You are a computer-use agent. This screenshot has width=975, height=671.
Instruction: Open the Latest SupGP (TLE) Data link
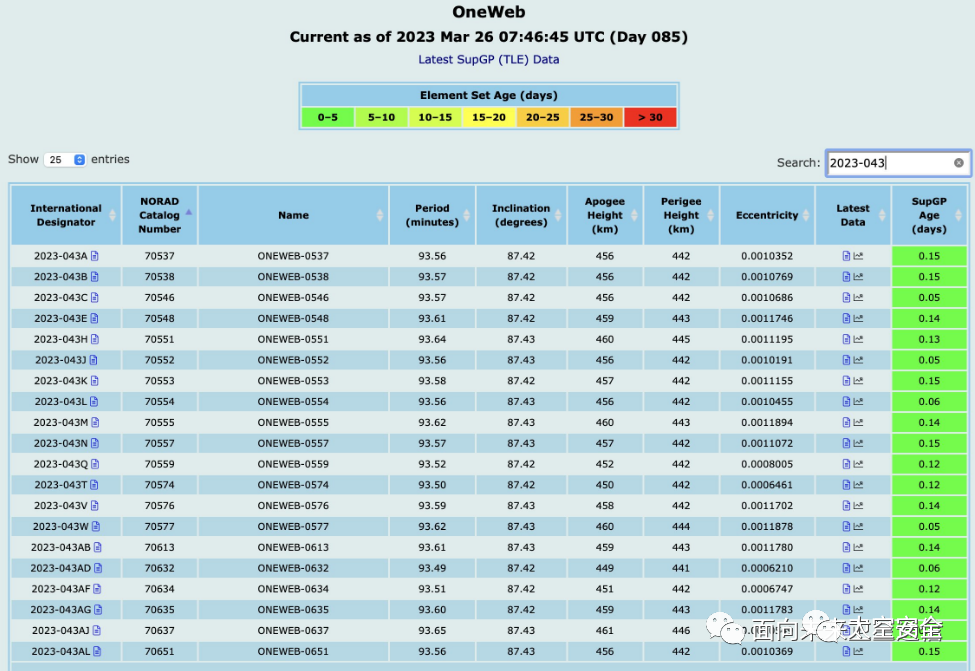tap(489, 60)
